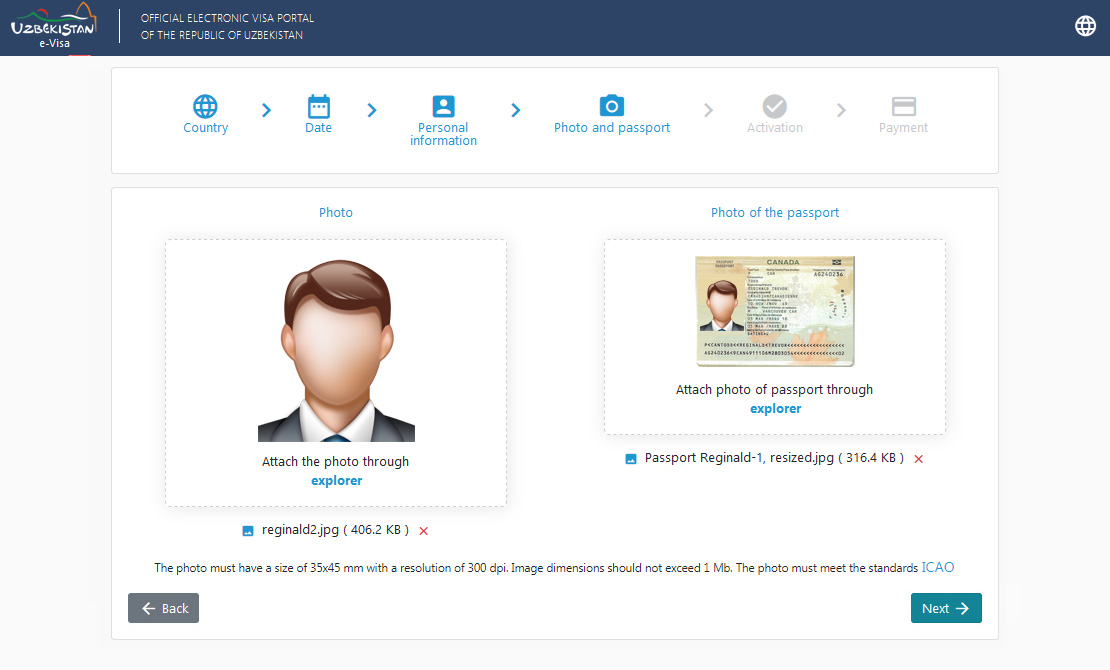Click the Payment card step icon

[903, 106]
